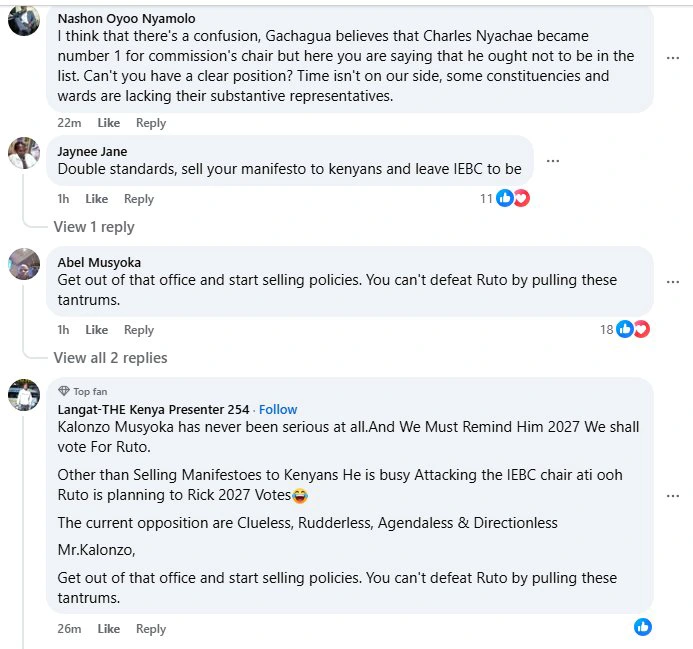This screenshot has width=693, height=649.
Task: Open Jaynee Jane's profile picture
Action: pyautogui.click(x=24, y=154)
